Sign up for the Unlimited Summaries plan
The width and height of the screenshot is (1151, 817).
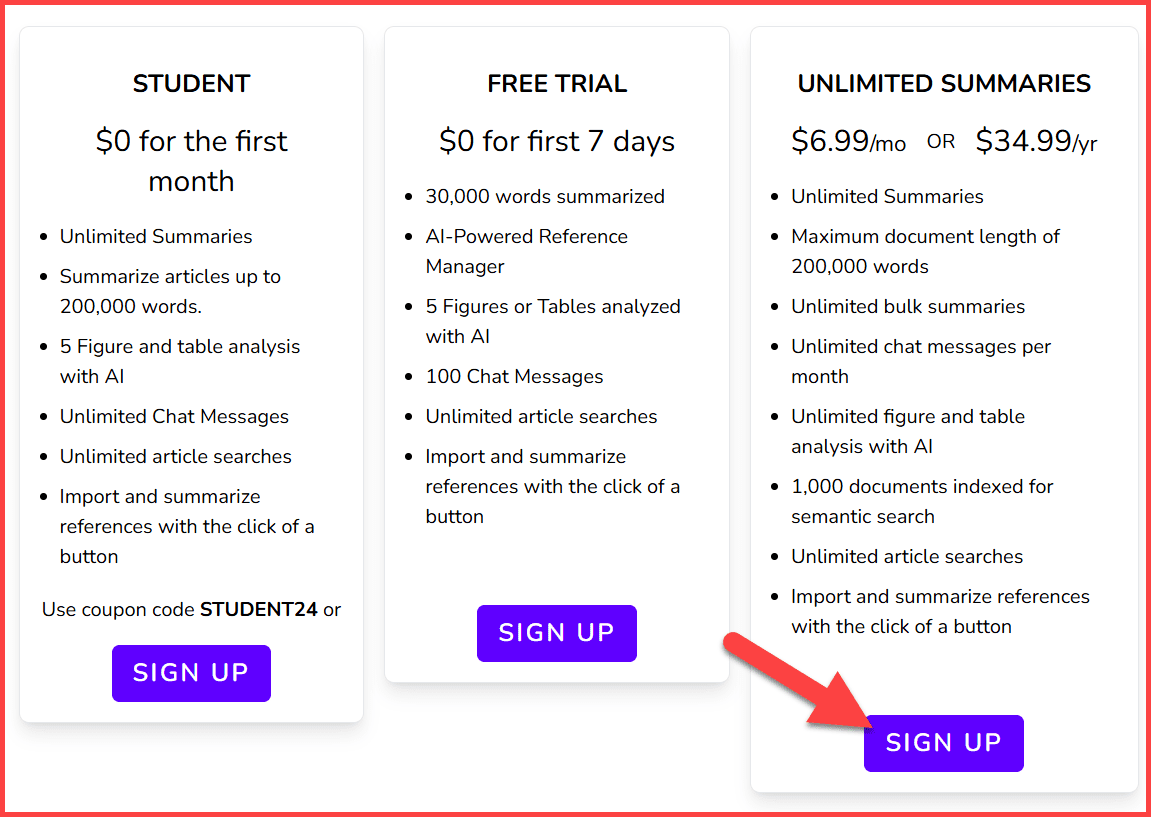point(943,743)
